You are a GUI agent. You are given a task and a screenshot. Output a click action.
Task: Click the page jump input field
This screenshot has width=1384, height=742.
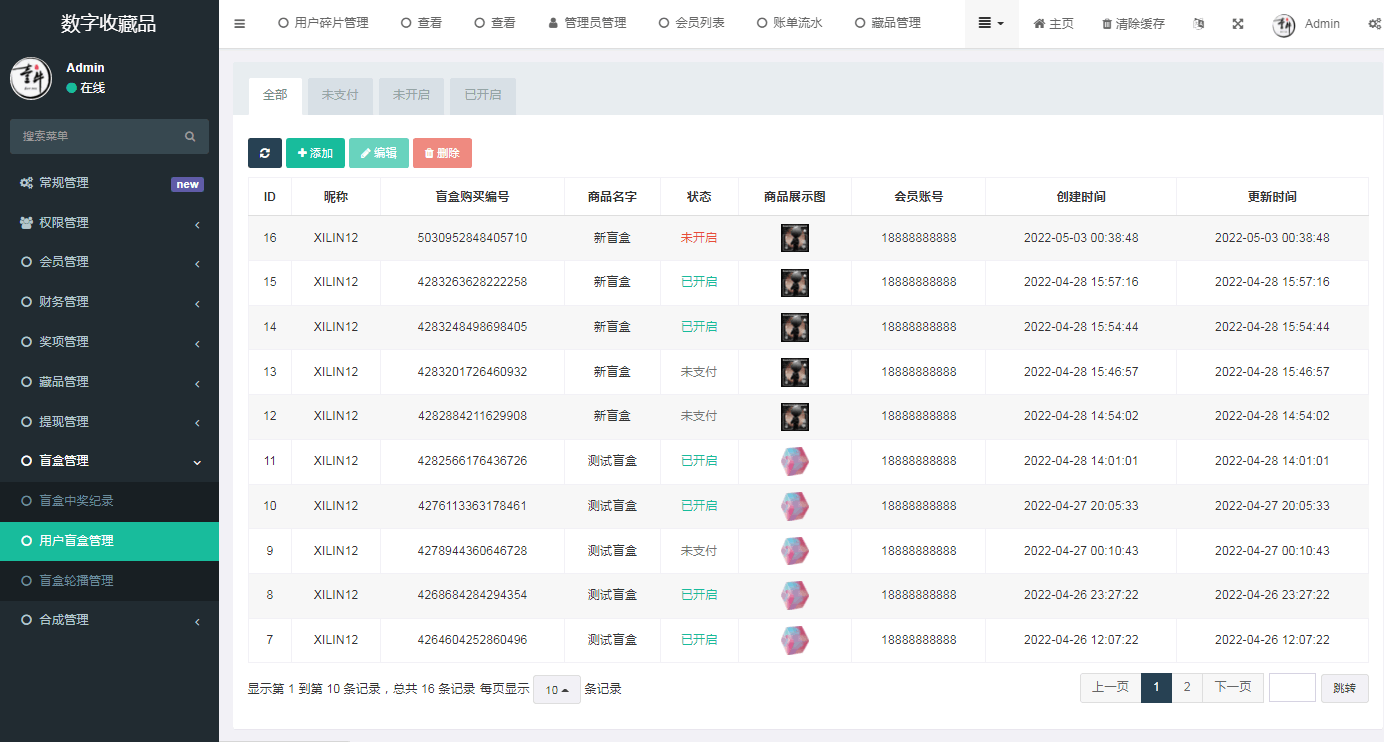click(1292, 687)
